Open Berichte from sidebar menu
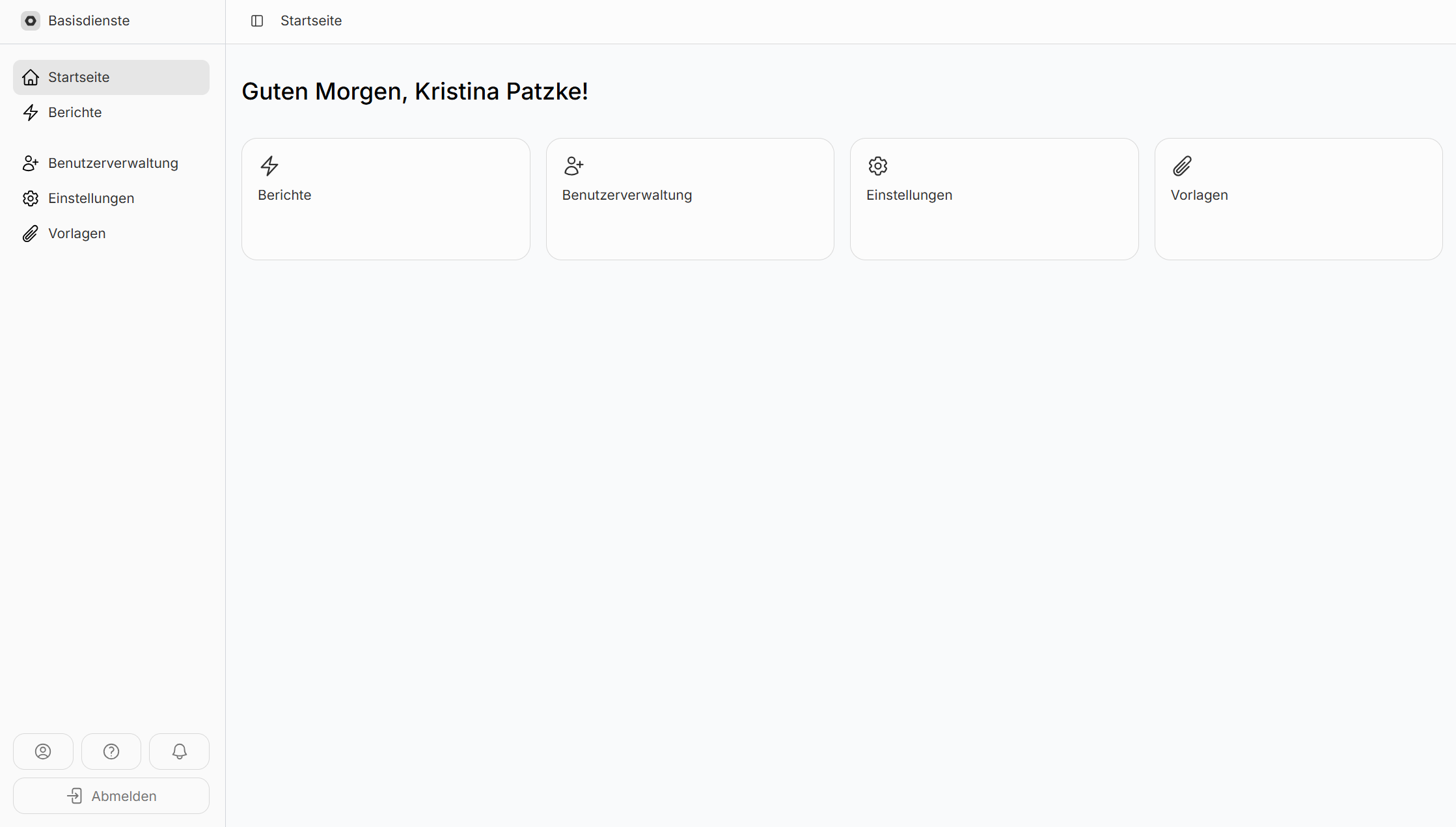The image size is (1456, 827). tap(75, 113)
